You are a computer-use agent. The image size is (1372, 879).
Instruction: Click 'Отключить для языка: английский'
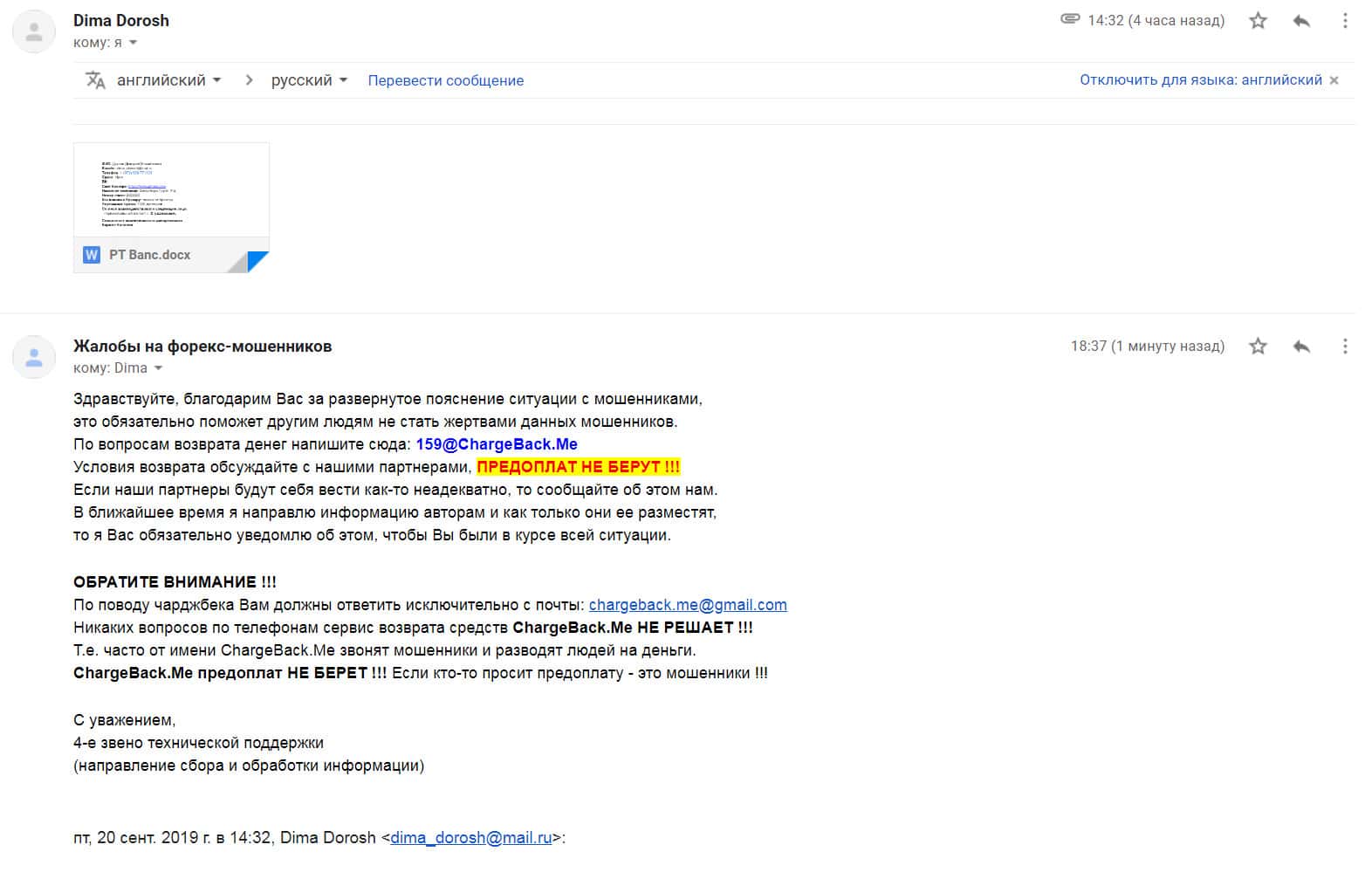(x=1200, y=80)
